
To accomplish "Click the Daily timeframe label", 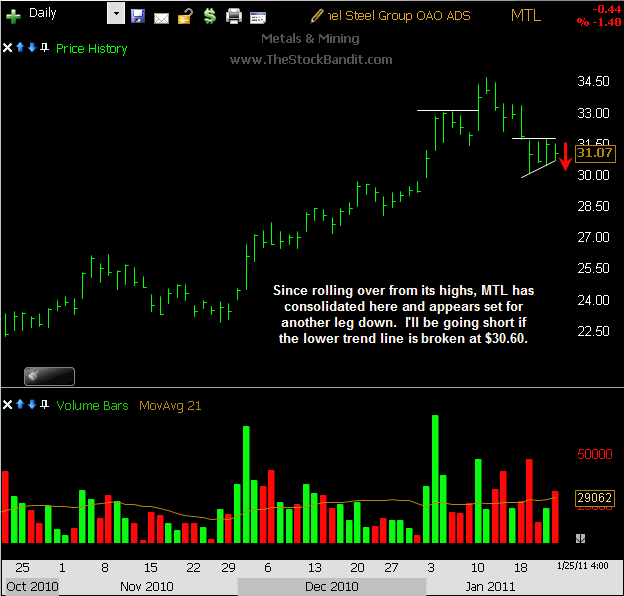I will pyautogui.click(x=43, y=13).
